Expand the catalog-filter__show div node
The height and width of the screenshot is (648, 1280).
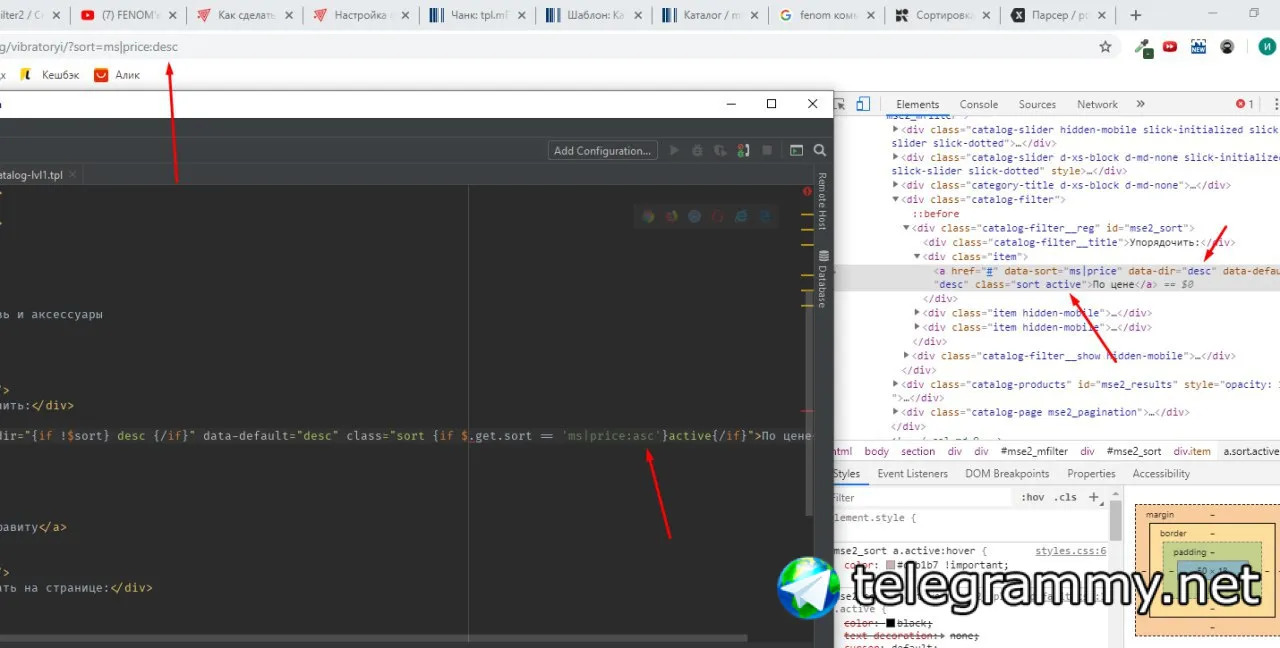pyautogui.click(x=907, y=355)
